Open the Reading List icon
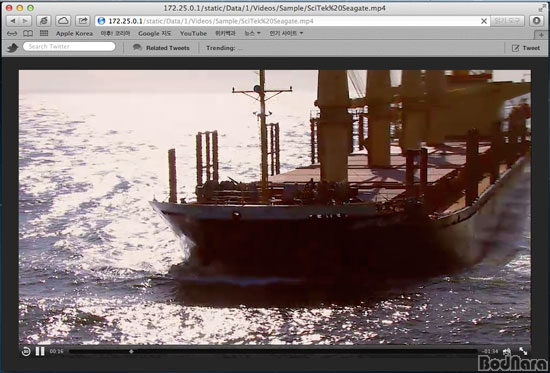This screenshot has width=550, height=373. [12, 34]
